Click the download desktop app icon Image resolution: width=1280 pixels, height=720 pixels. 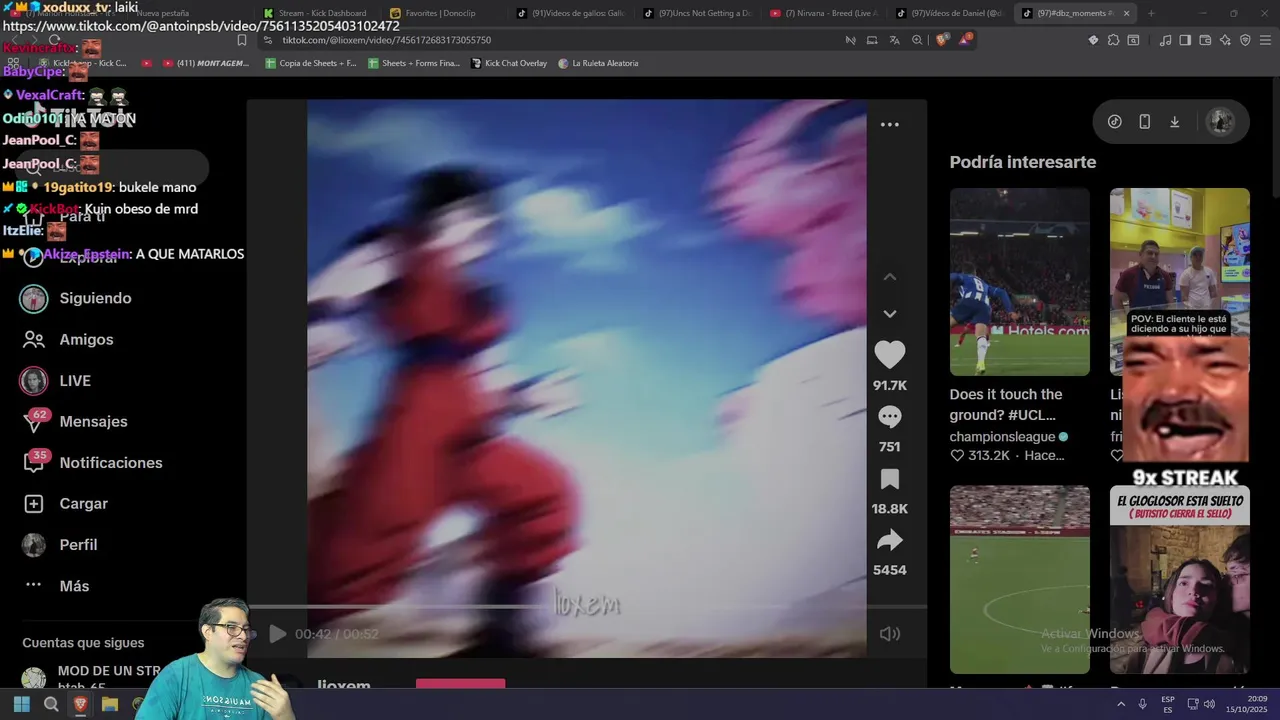pyautogui.click(x=1174, y=122)
